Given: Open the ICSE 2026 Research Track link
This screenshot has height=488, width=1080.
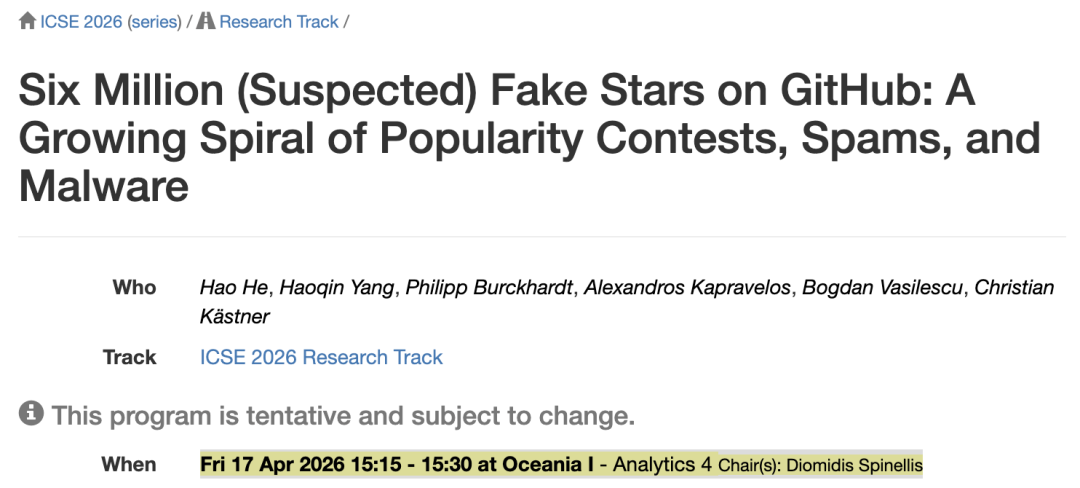Looking at the screenshot, I should tap(321, 357).
